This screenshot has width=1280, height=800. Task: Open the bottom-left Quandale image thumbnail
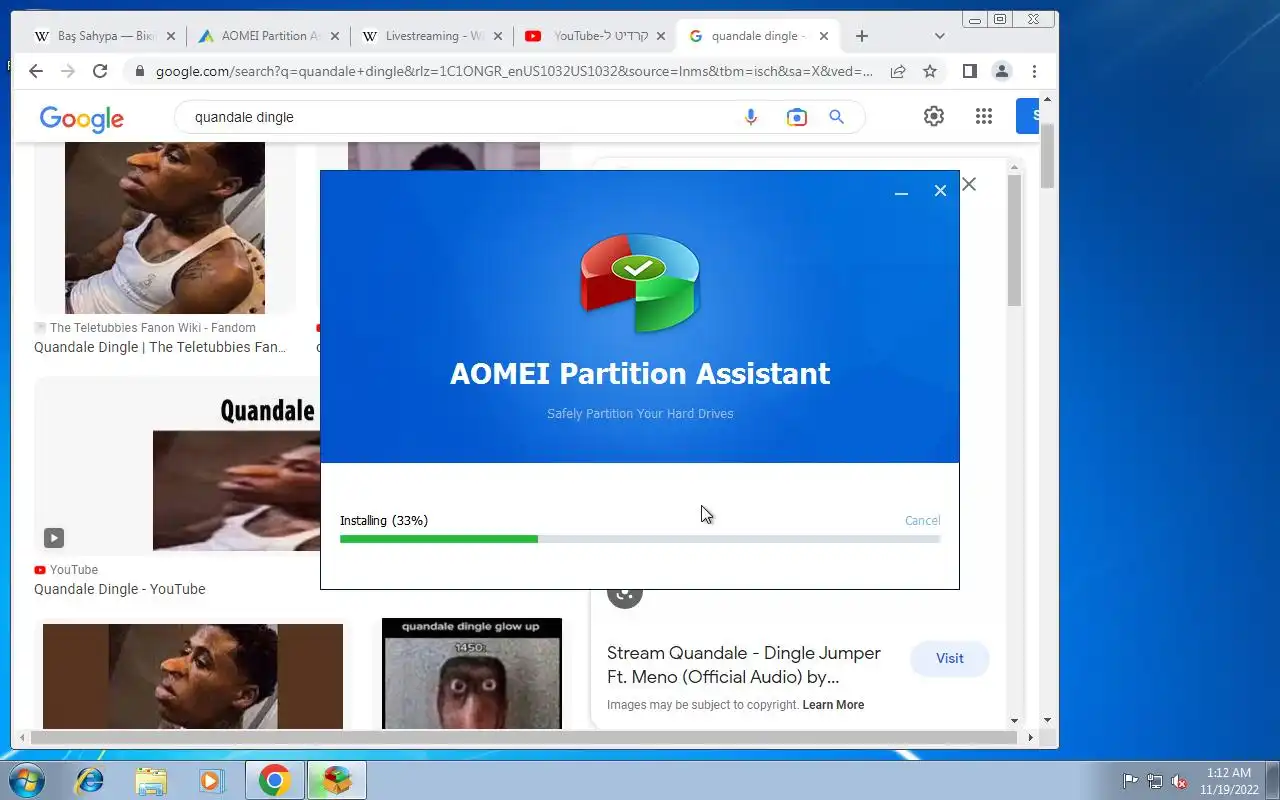[193, 677]
